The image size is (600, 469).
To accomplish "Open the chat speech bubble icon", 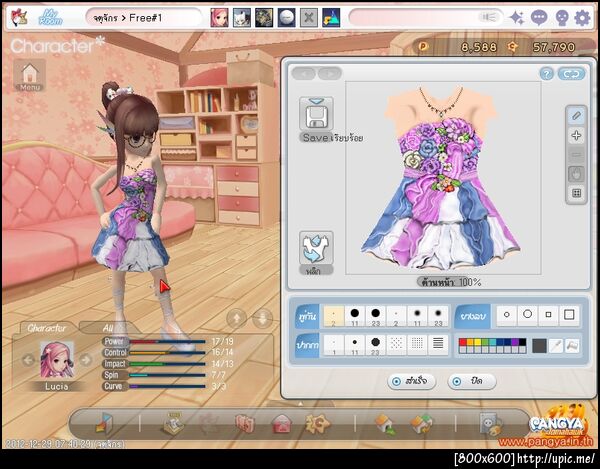I will pyautogui.click(x=539, y=18).
